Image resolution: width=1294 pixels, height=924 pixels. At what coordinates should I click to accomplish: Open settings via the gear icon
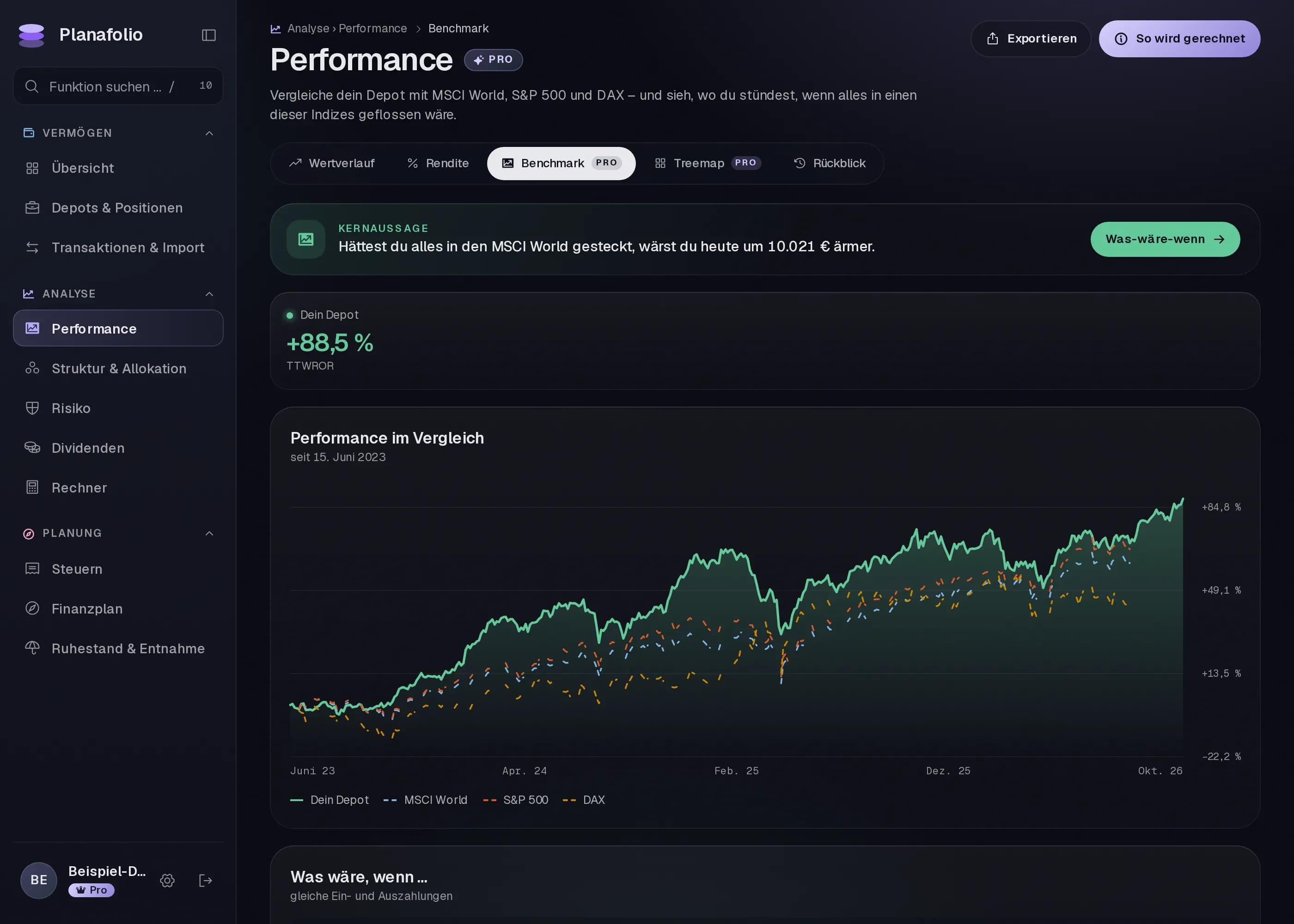pyautogui.click(x=167, y=881)
